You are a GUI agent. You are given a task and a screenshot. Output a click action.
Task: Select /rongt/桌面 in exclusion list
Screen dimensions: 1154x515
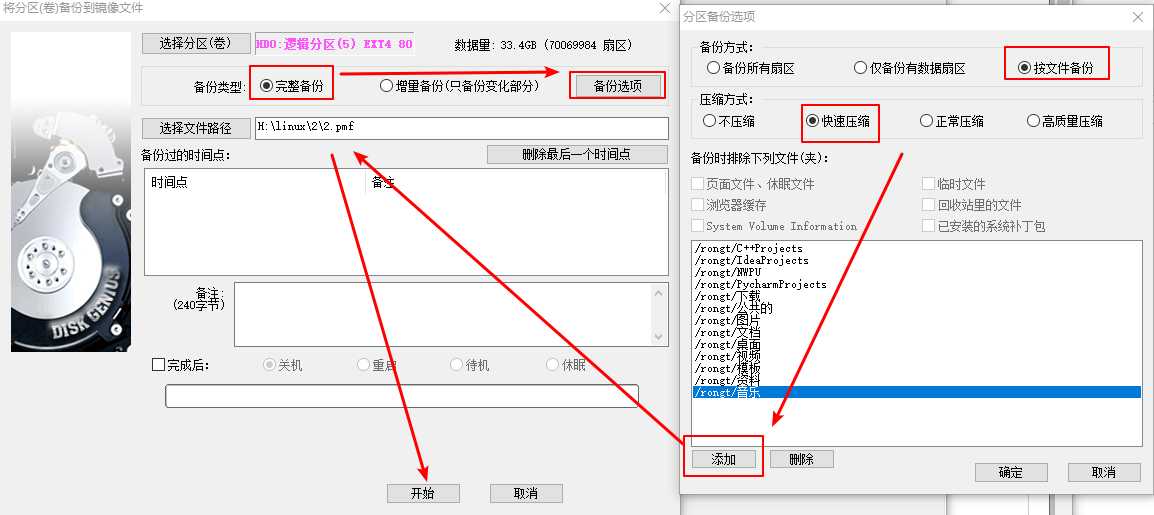tap(916, 344)
